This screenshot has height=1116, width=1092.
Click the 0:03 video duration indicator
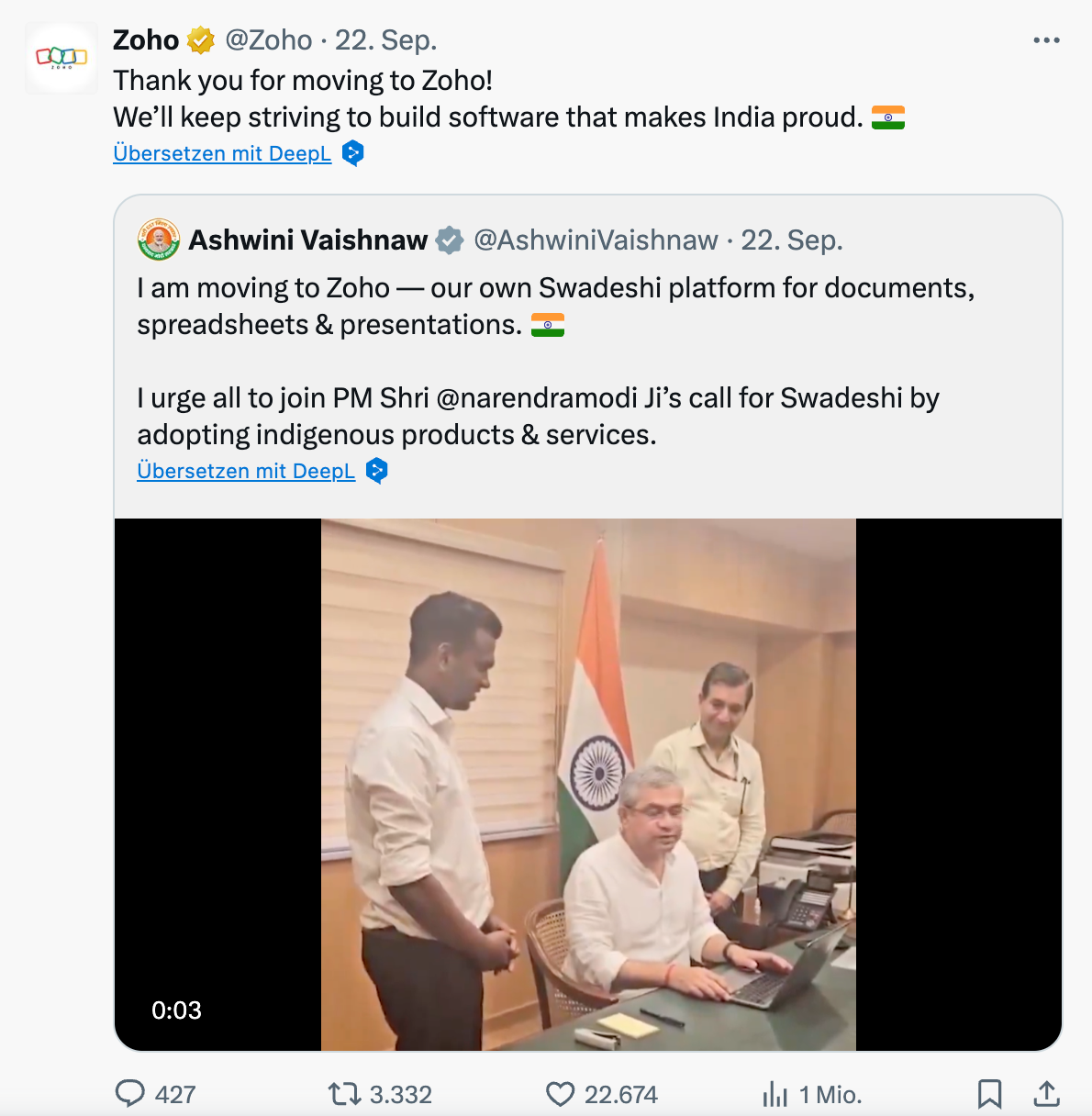[x=174, y=1010]
